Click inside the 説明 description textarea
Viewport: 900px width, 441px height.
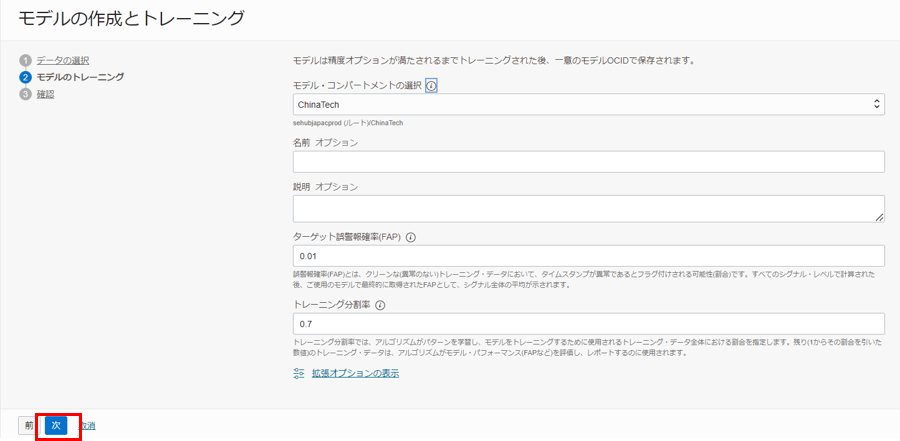pos(588,208)
